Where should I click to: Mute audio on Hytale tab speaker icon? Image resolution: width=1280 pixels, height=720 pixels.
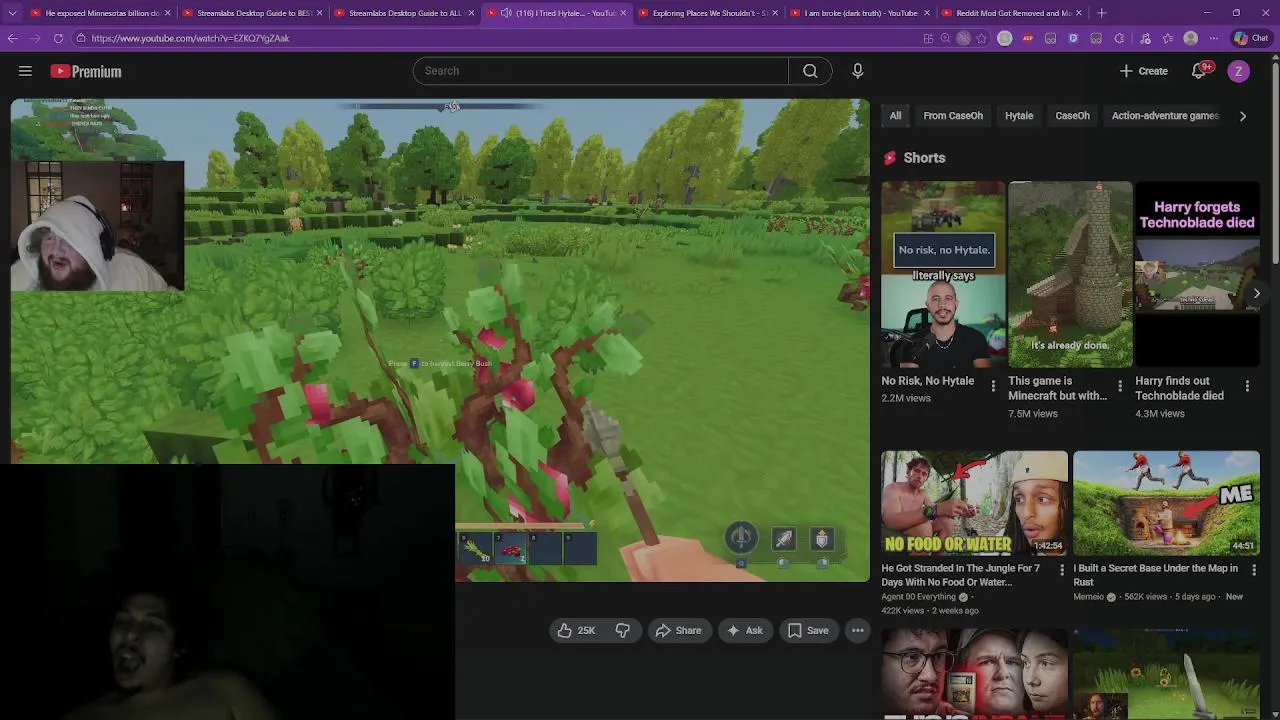(506, 13)
